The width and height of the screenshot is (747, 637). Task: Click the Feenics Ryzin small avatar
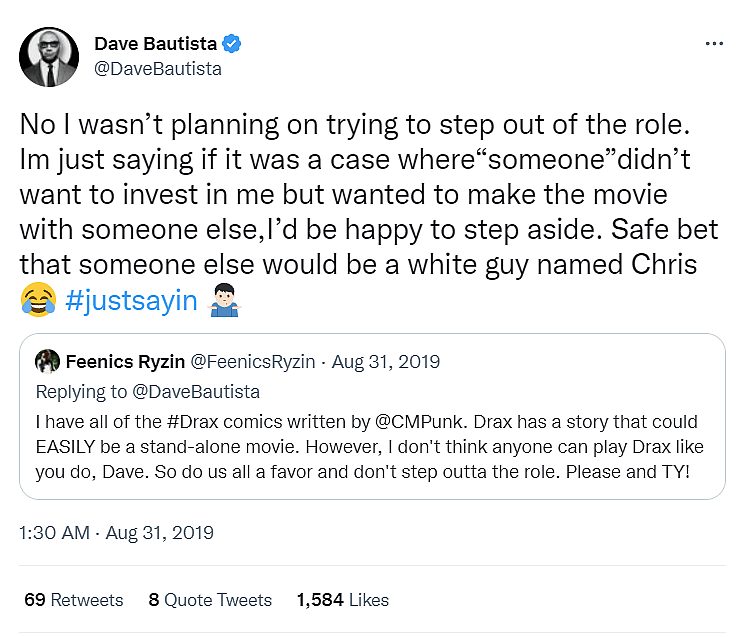click(x=46, y=361)
